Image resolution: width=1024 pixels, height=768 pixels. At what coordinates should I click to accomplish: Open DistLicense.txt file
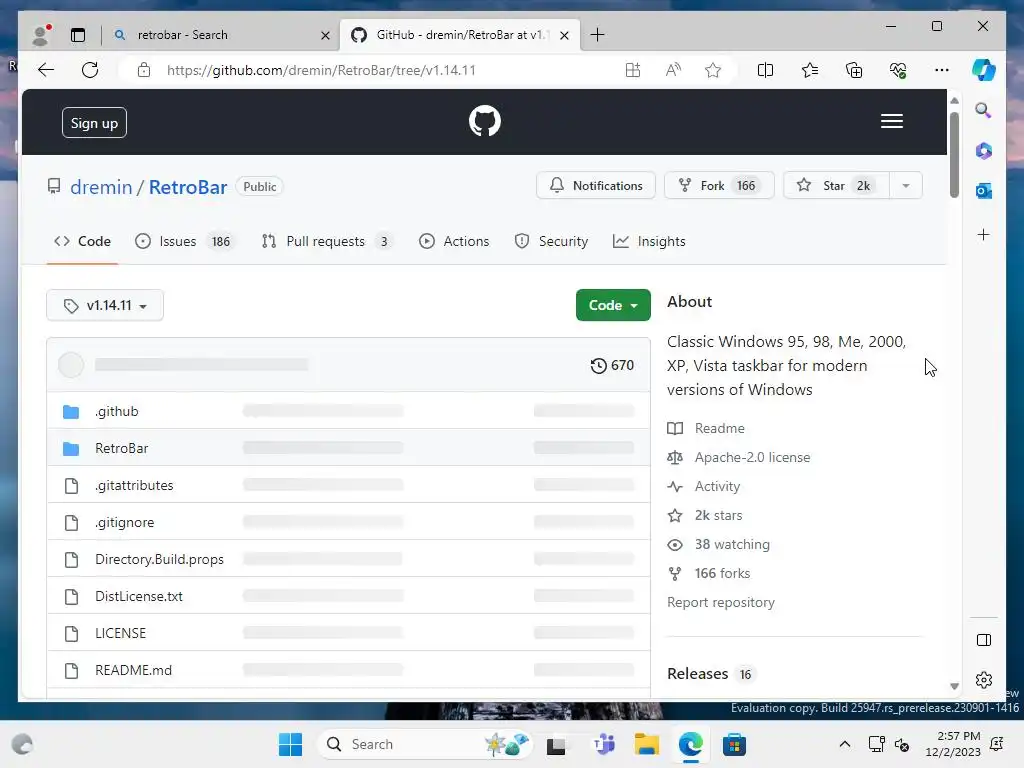click(x=139, y=596)
